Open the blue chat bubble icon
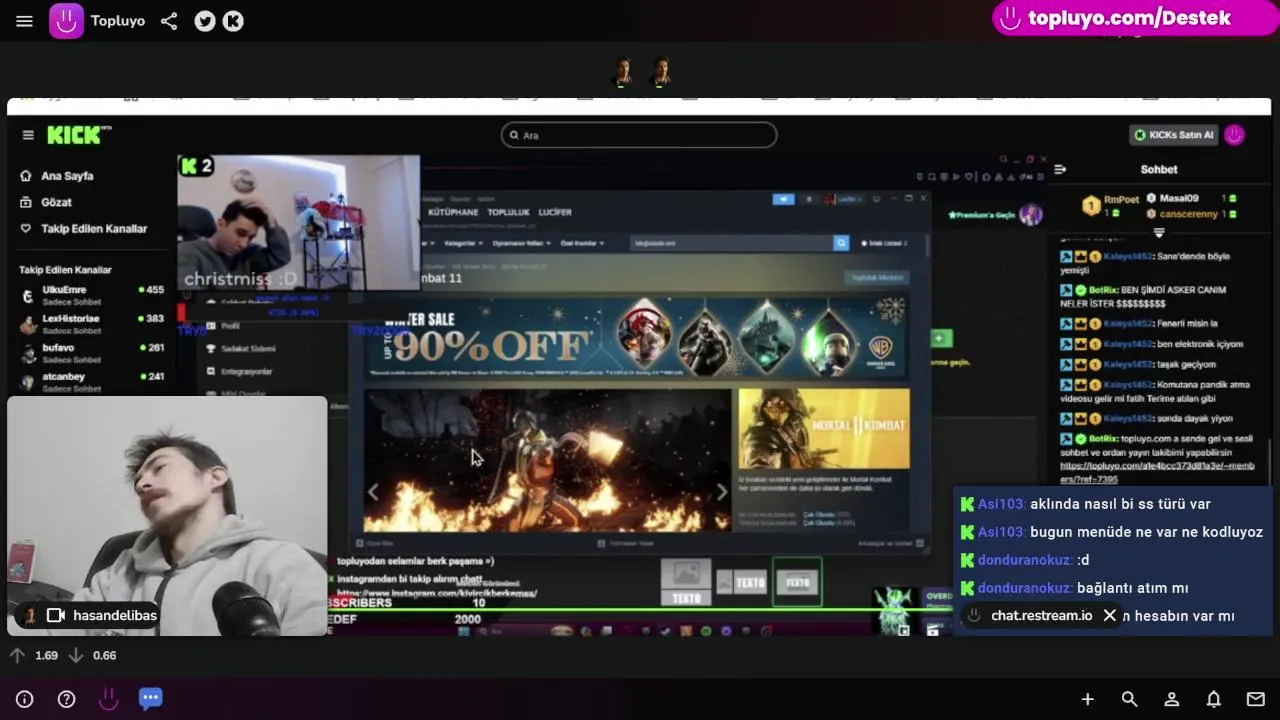The image size is (1280, 720). point(150,698)
